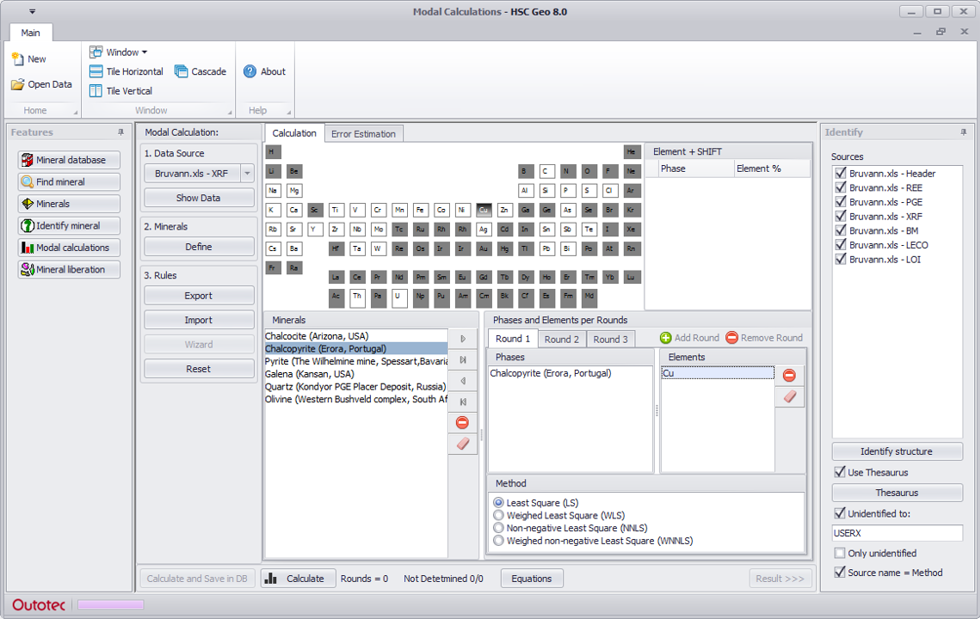
Task: Click the single left arrow in Minerals
Action: click(463, 381)
